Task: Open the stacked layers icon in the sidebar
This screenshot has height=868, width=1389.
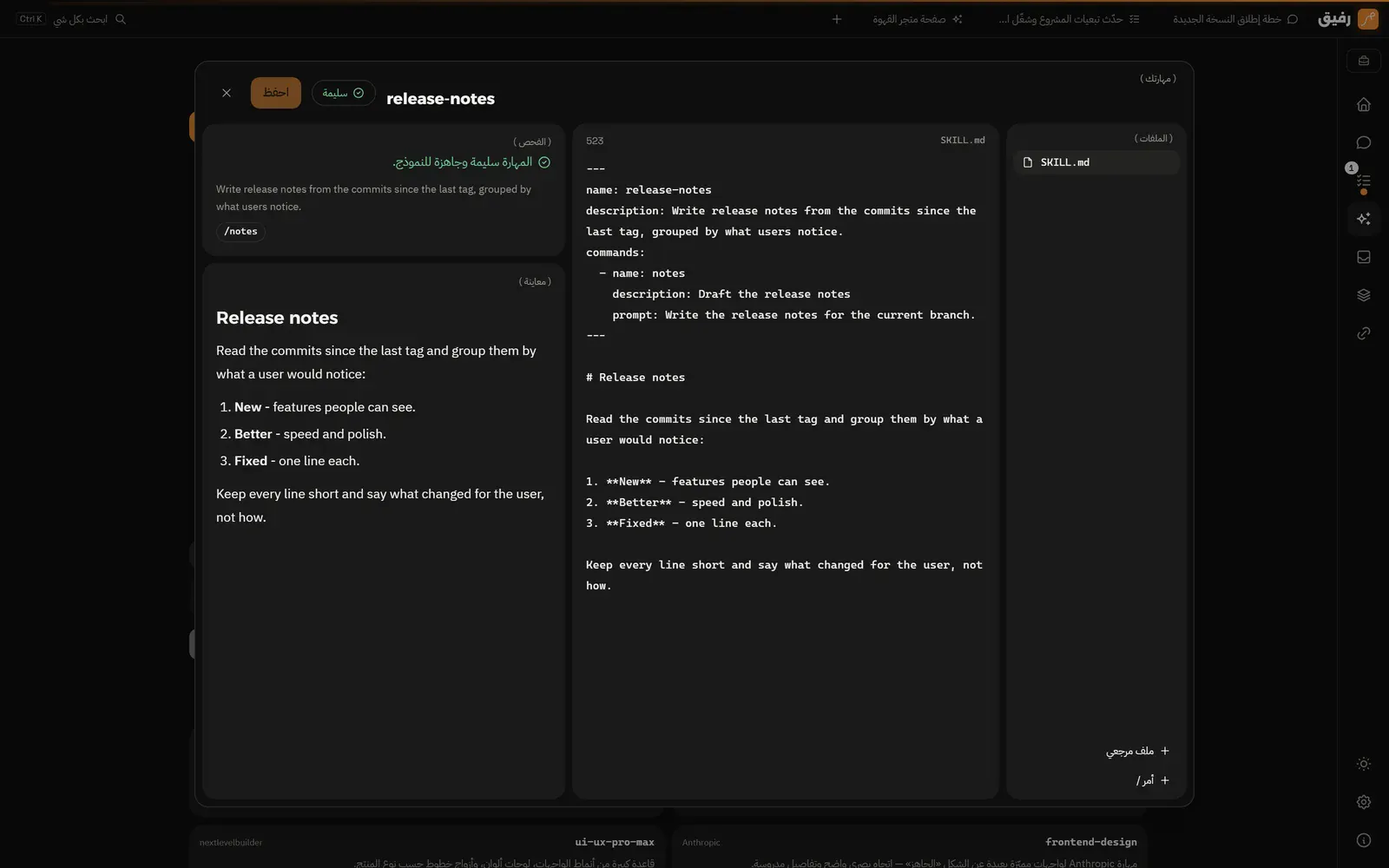Action: click(1364, 295)
